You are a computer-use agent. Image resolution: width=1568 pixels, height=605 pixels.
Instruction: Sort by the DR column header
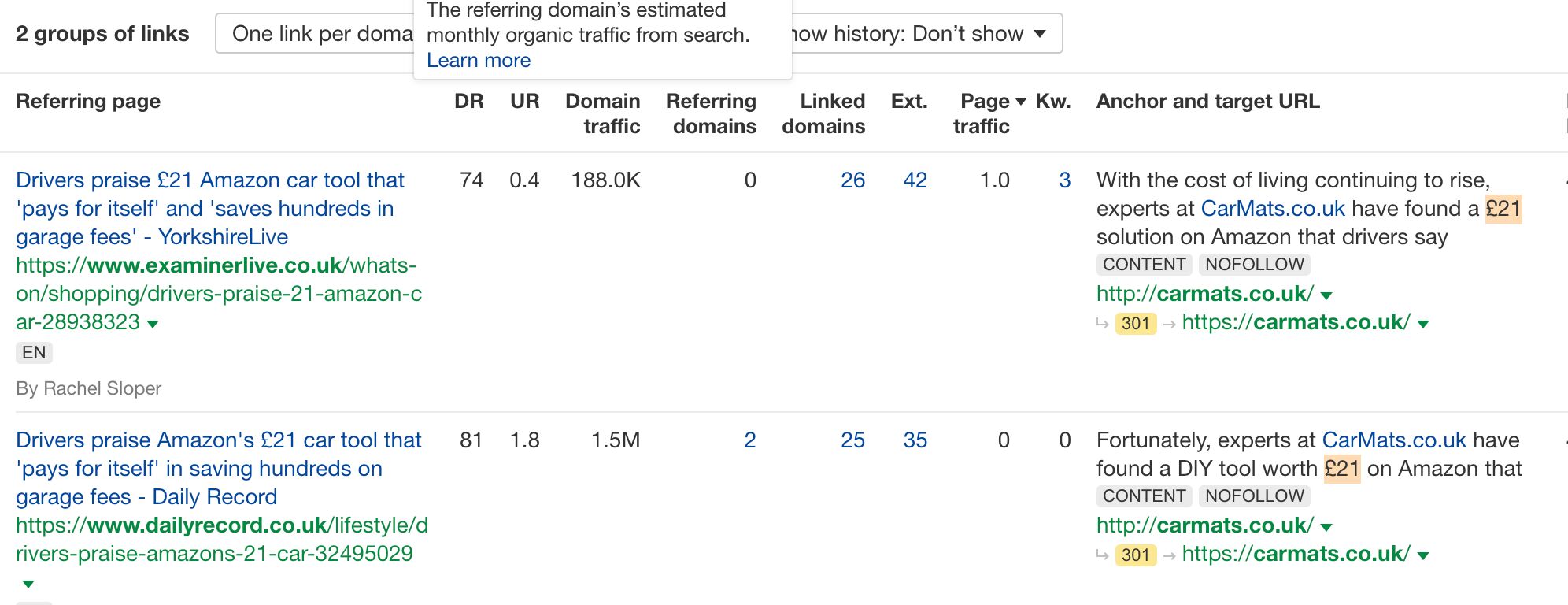[470, 100]
